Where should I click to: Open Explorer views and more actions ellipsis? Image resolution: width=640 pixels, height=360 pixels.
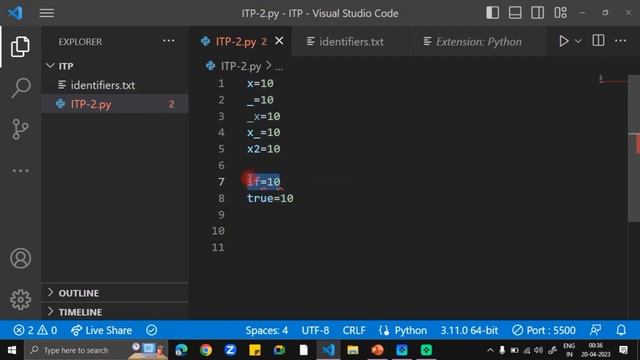click(x=169, y=41)
